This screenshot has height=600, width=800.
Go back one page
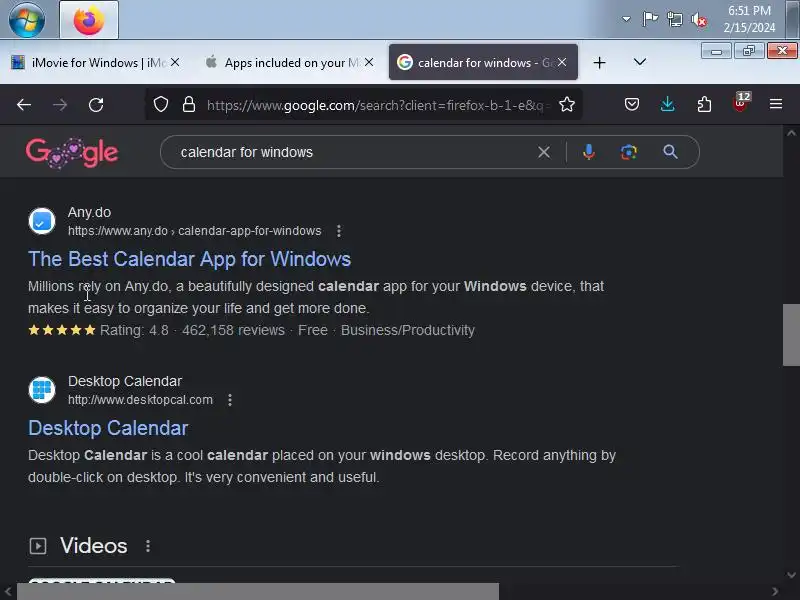pyautogui.click(x=24, y=105)
